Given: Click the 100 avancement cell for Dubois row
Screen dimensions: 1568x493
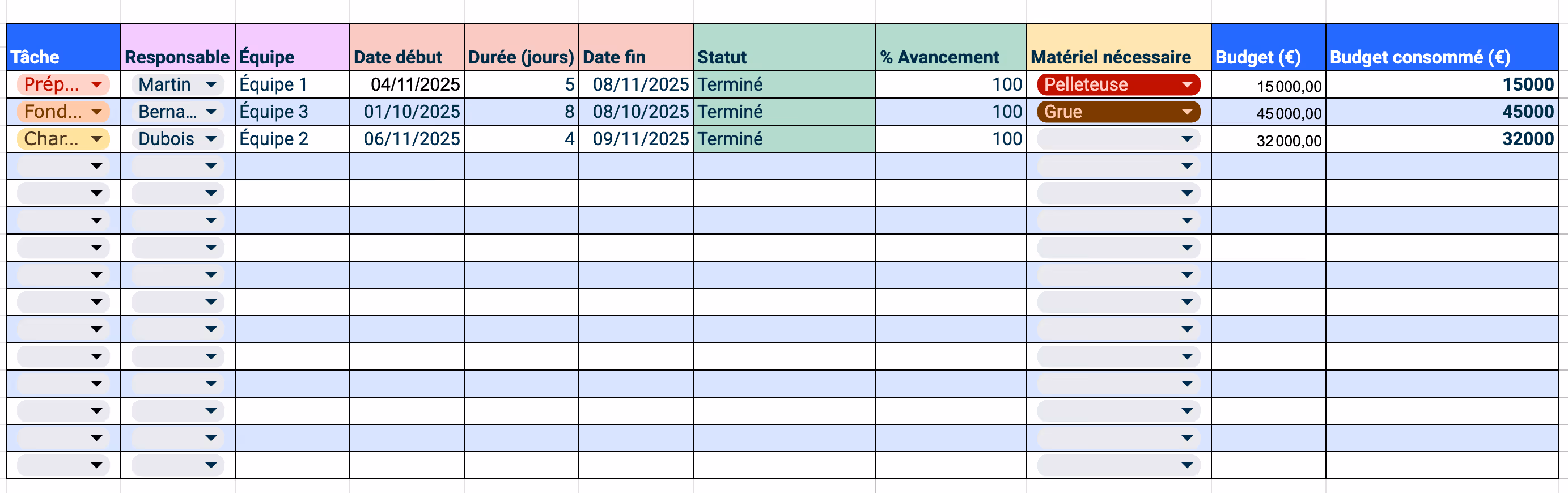Looking at the screenshot, I should point(950,138).
